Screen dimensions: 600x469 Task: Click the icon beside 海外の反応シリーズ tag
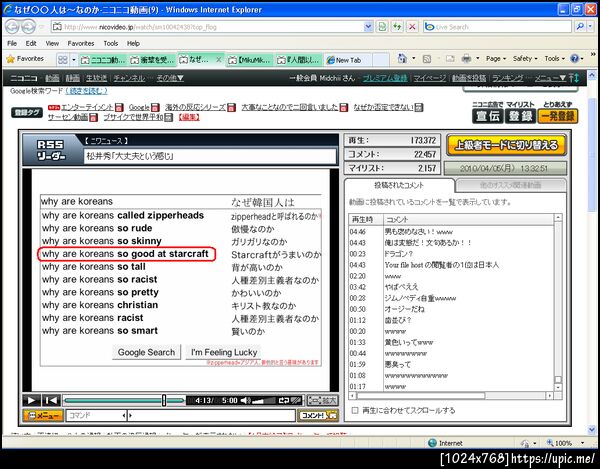coord(231,107)
